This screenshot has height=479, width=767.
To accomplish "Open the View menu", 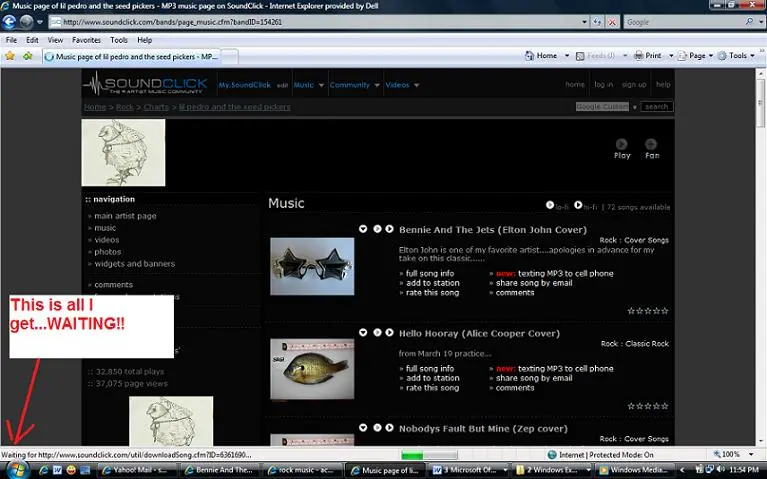I will [55, 40].
